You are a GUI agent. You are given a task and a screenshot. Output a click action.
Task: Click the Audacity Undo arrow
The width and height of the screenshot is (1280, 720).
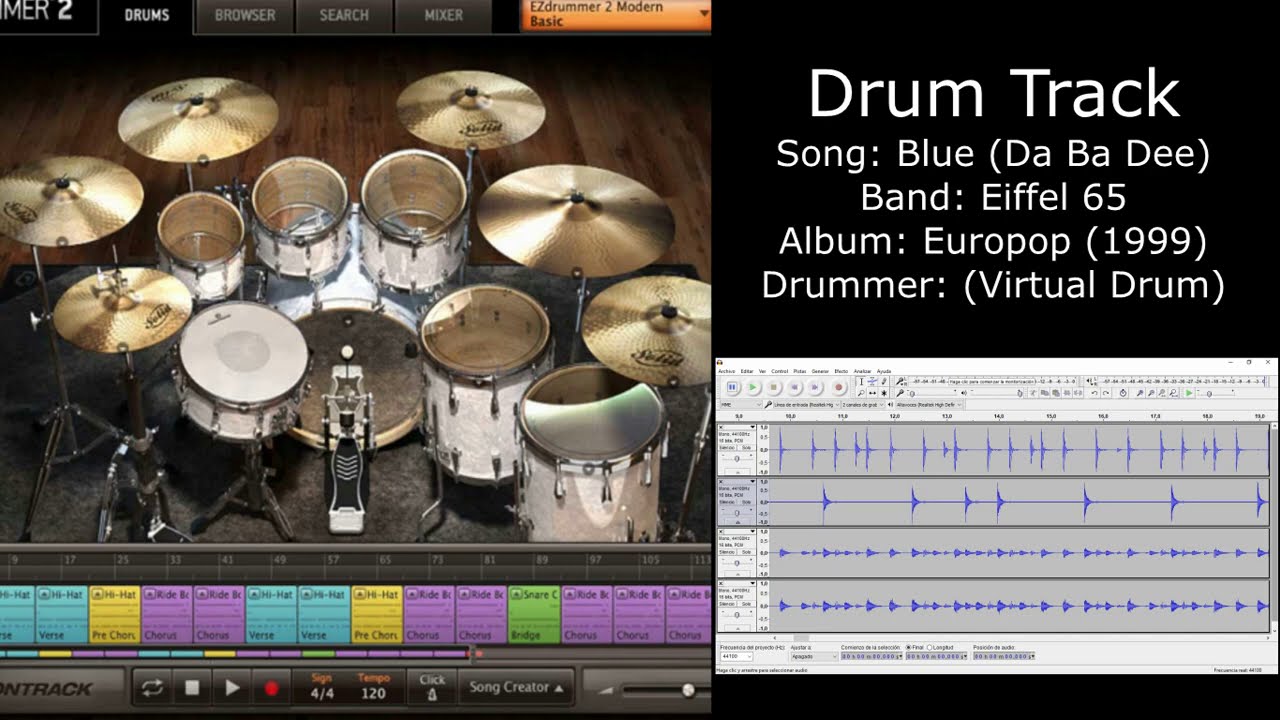[x=1094, y=393]
